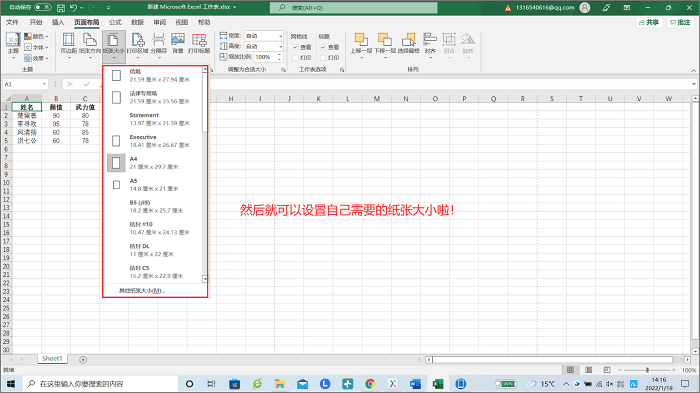
Task: Switch to the Formulas (公式) tab
Action: click(115, 22)
